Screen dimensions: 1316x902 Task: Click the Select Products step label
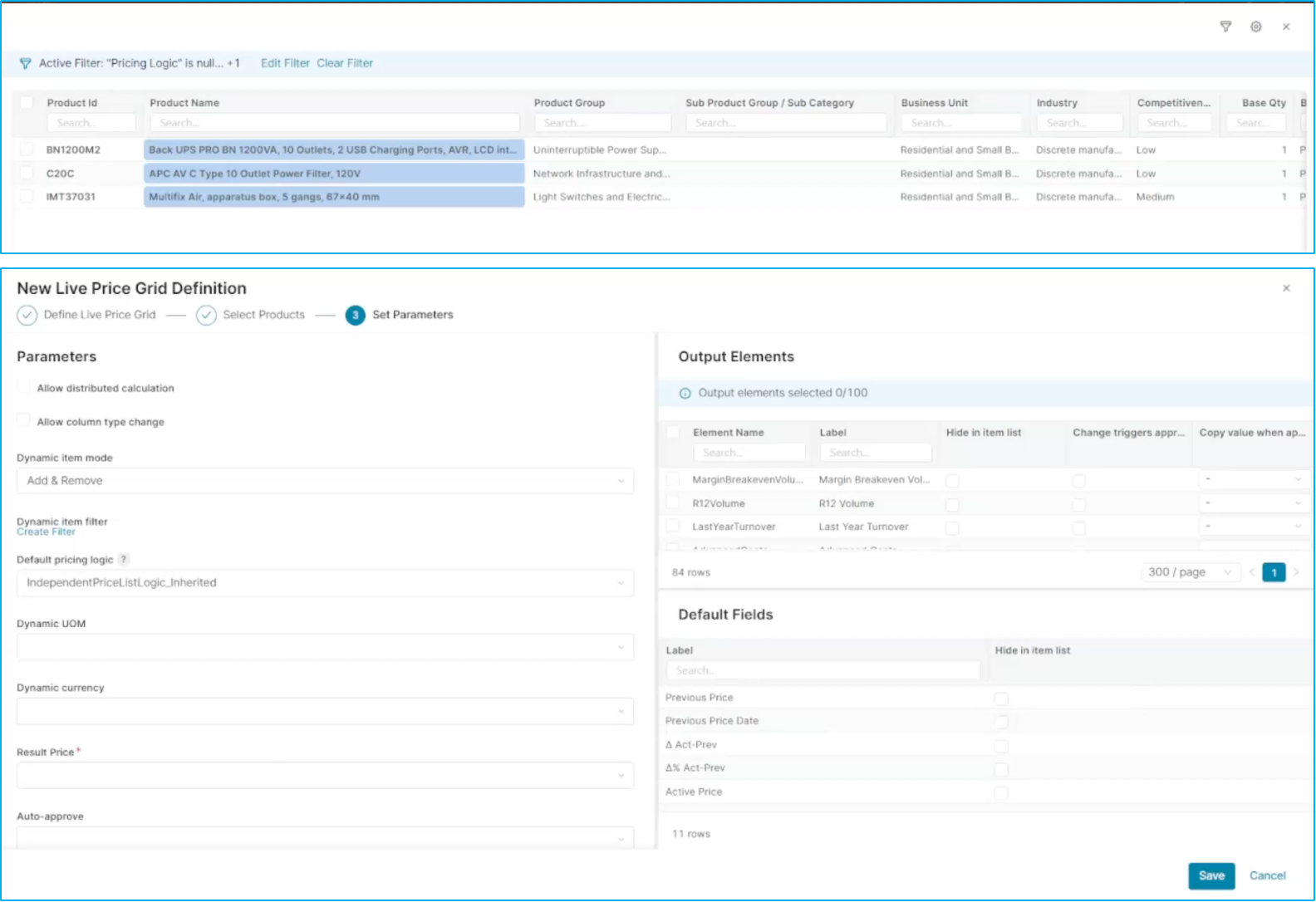point(263,315)
